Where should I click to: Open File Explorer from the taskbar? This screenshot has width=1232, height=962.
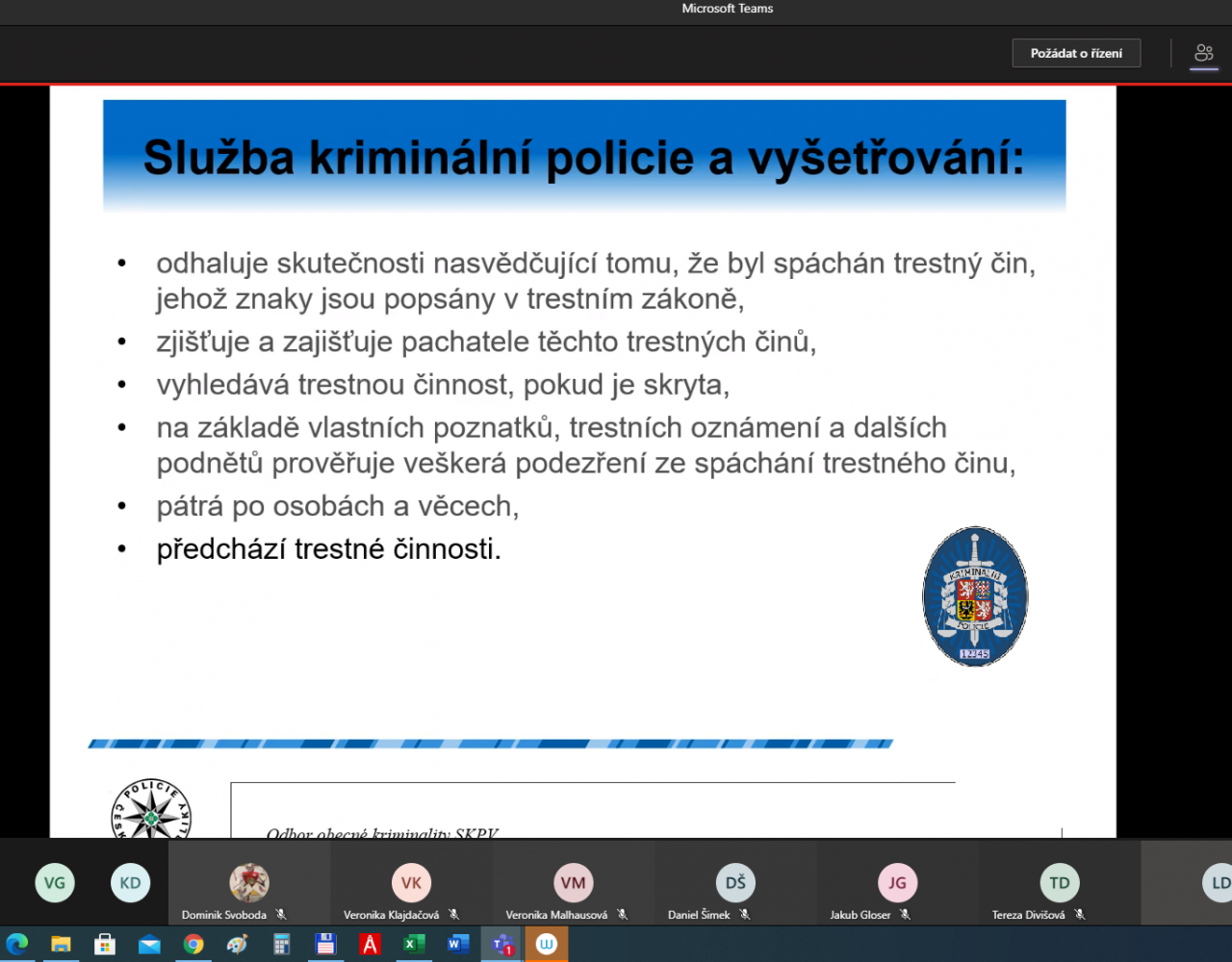coord(61,945)
